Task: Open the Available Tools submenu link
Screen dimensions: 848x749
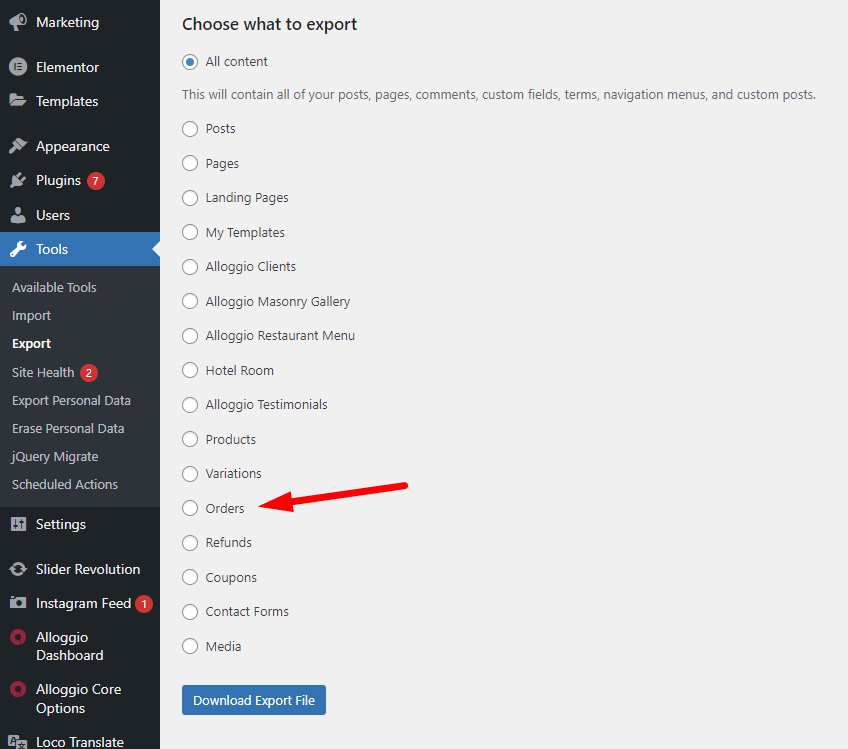Action: click(x=54, y=288)
